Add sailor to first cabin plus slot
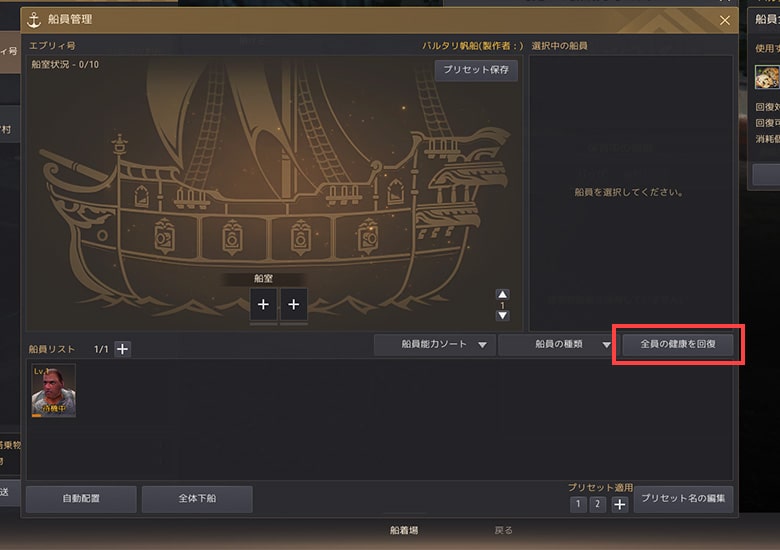The image size is (780, 550). [263, 304]
